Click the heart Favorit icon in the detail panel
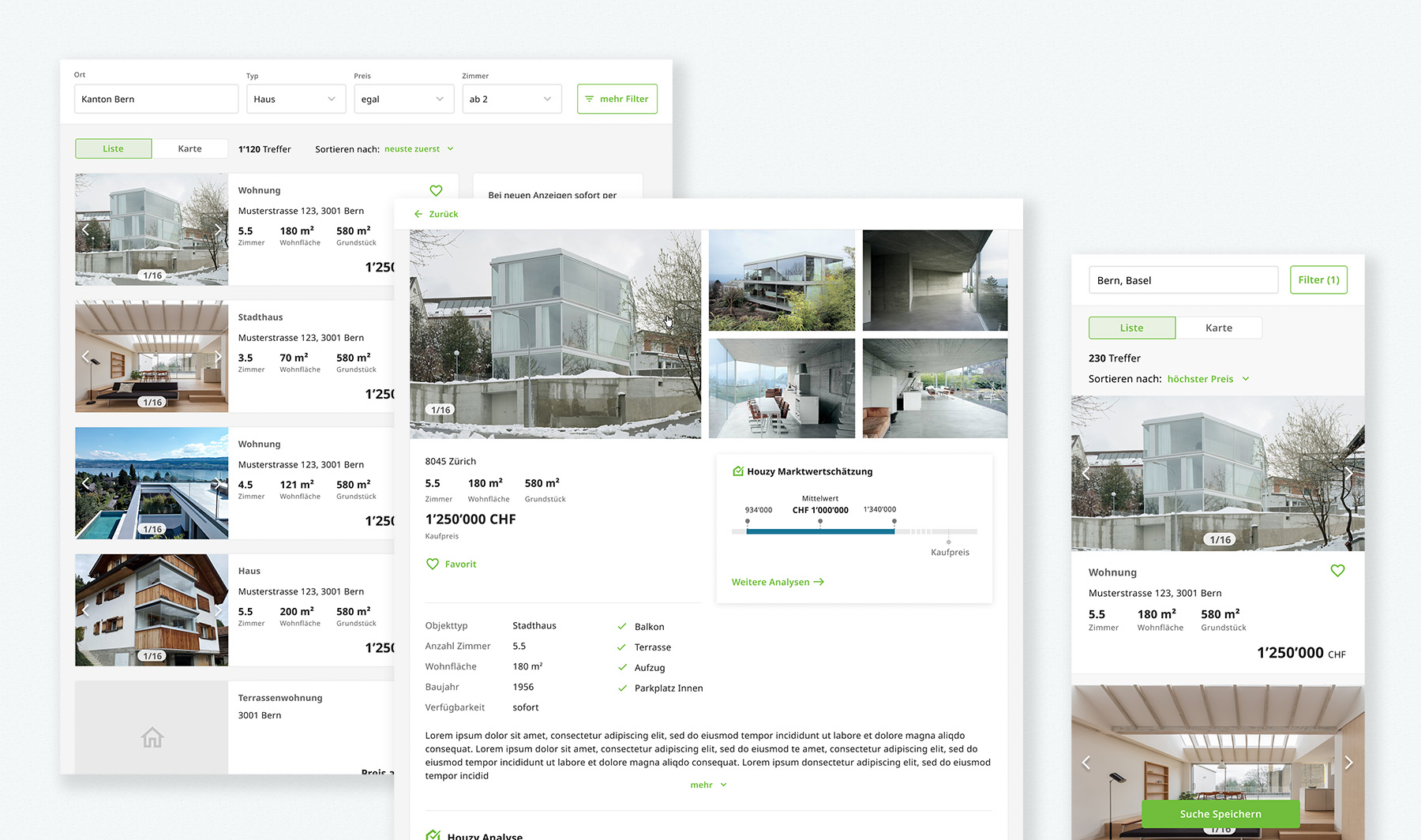The image size is (1421, 840). [x=433, y=564]
